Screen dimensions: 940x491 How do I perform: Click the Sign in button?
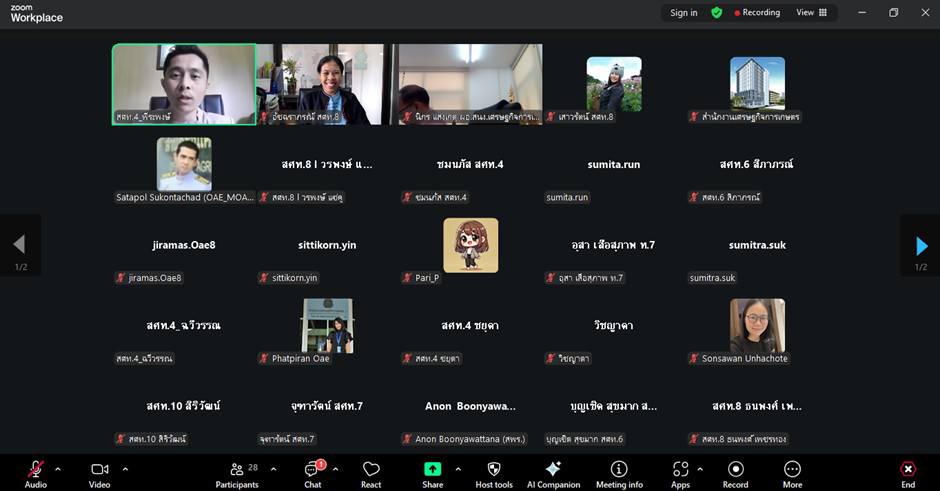tap(684, 13)
